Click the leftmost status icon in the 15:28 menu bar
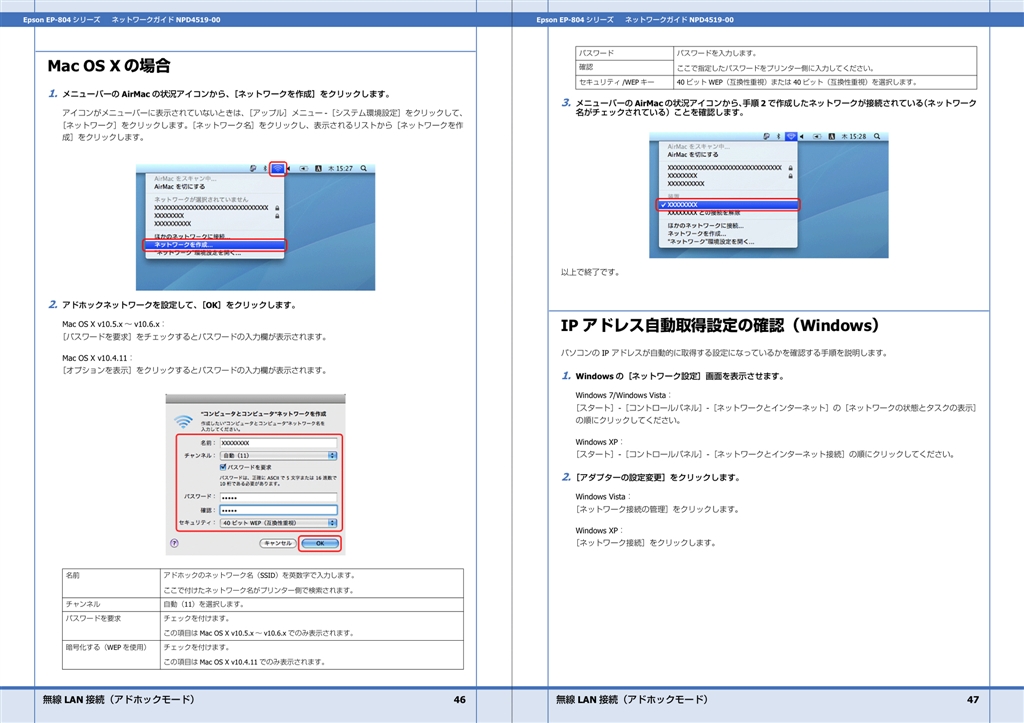Screen dimensions: 1024x723 point(767,137)
